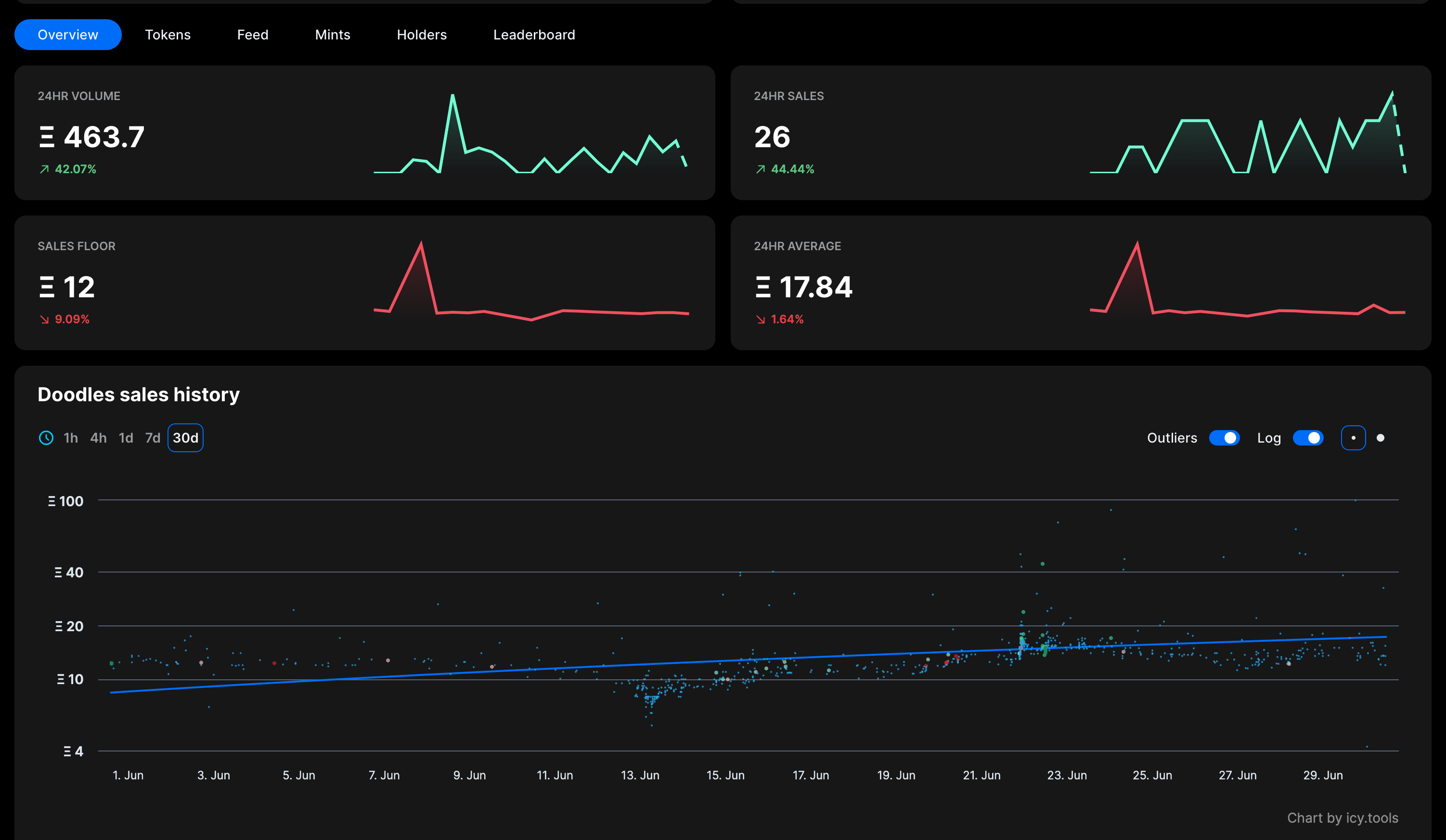1446x840 pixels.
Task: Click the 23. Jun axis label
Action: coord(1067,775)
